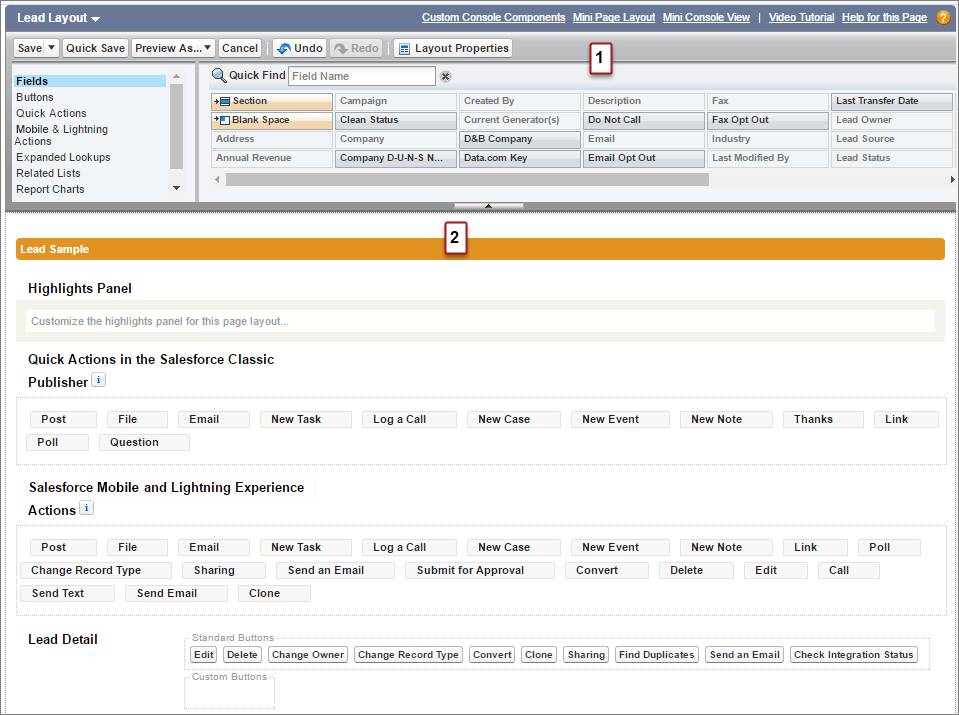Select Expanded Lookups category
Viewport: 959px width, 715px height.
[x=63, y=157]
